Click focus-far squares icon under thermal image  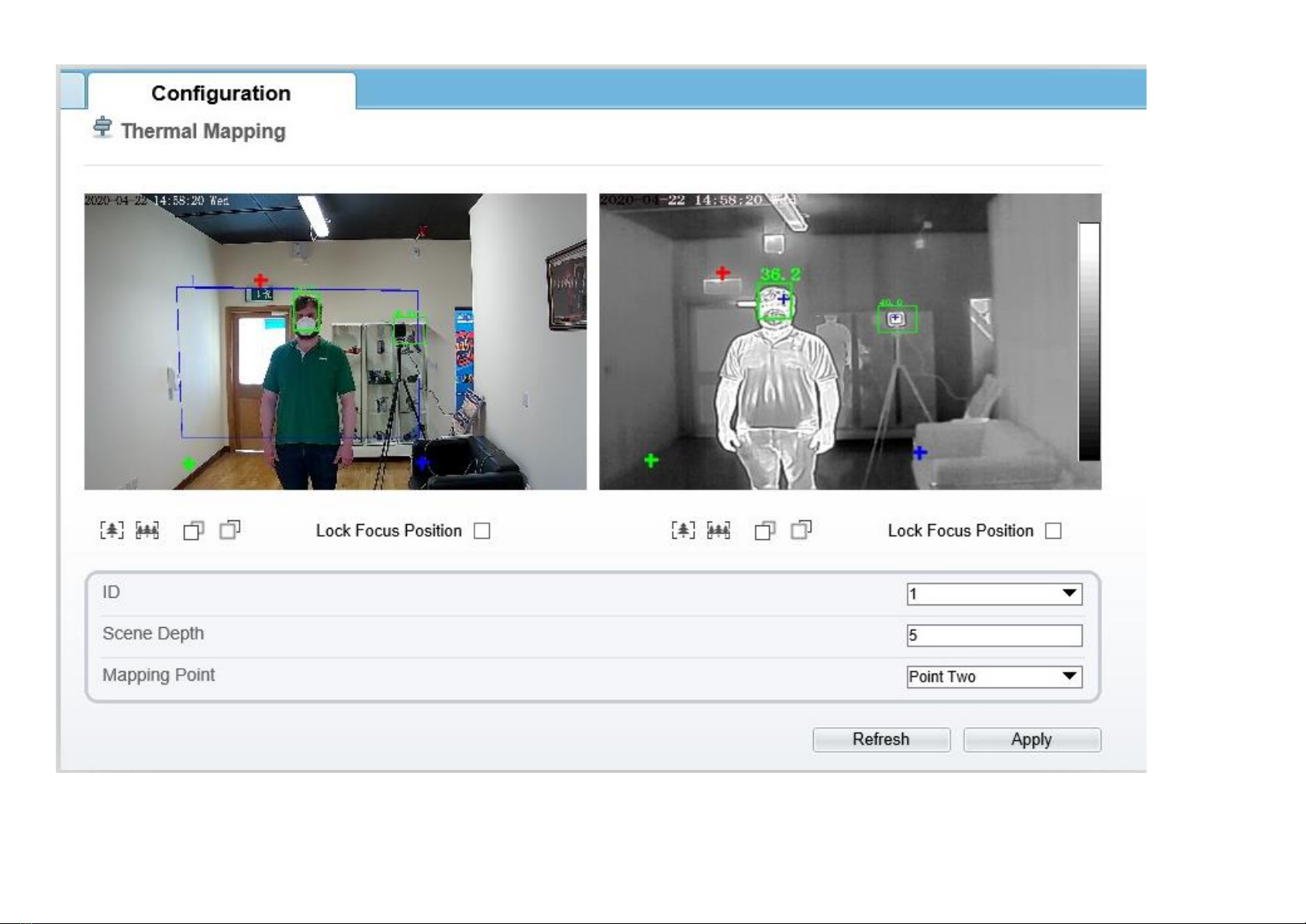click(x=801, y=529)
